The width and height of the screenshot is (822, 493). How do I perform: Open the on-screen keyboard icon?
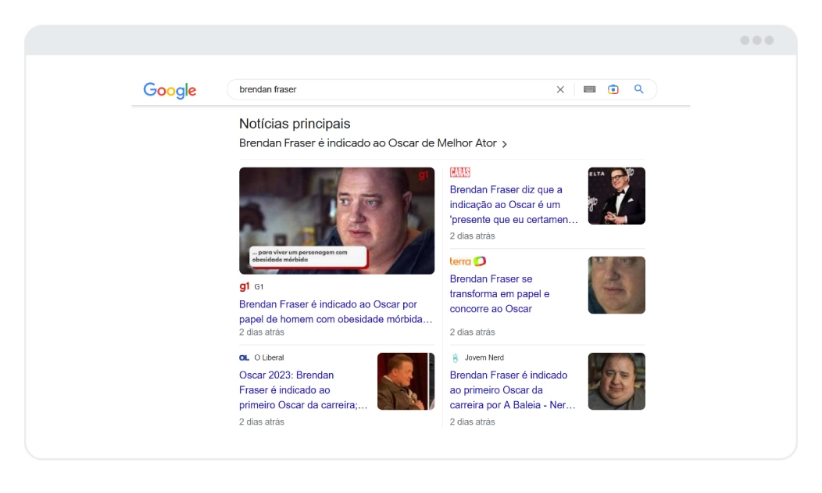(x=589, y=90)
